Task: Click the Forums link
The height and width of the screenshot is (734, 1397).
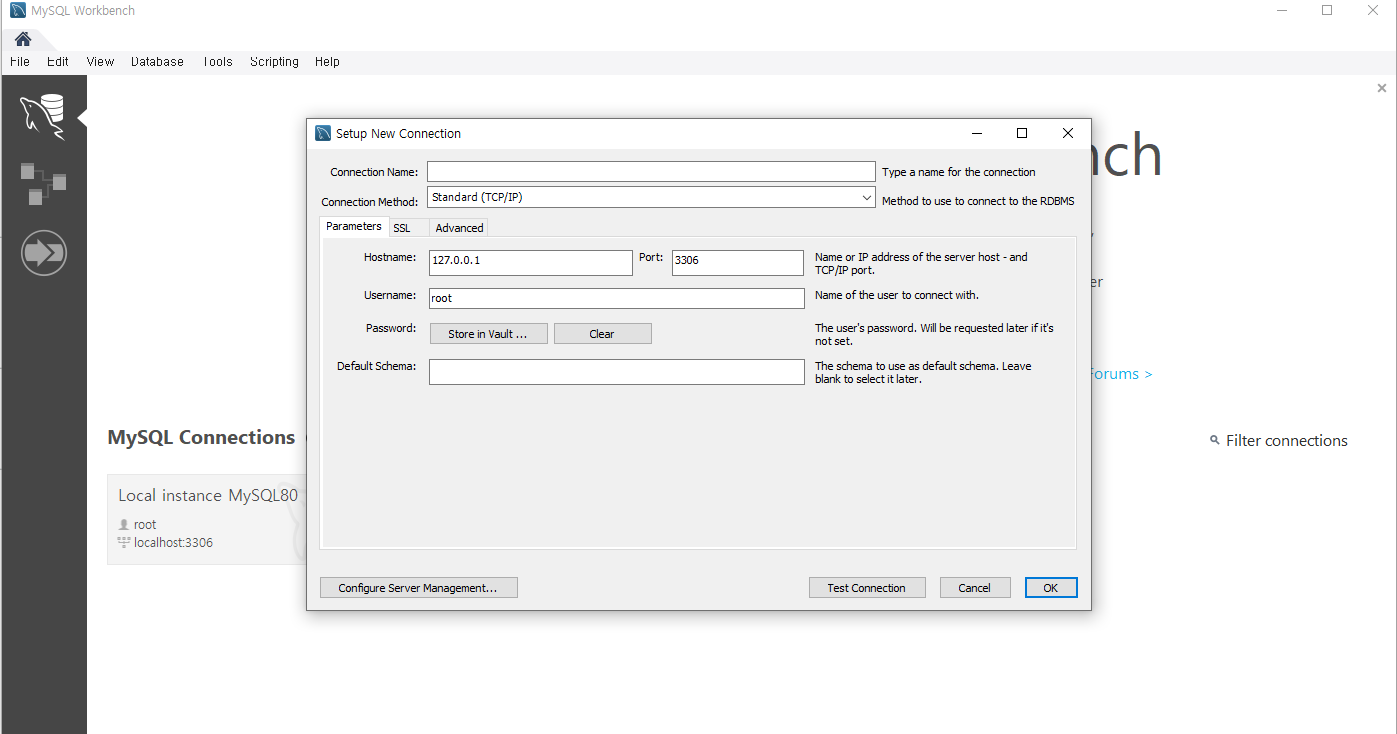Action: 1120,374
